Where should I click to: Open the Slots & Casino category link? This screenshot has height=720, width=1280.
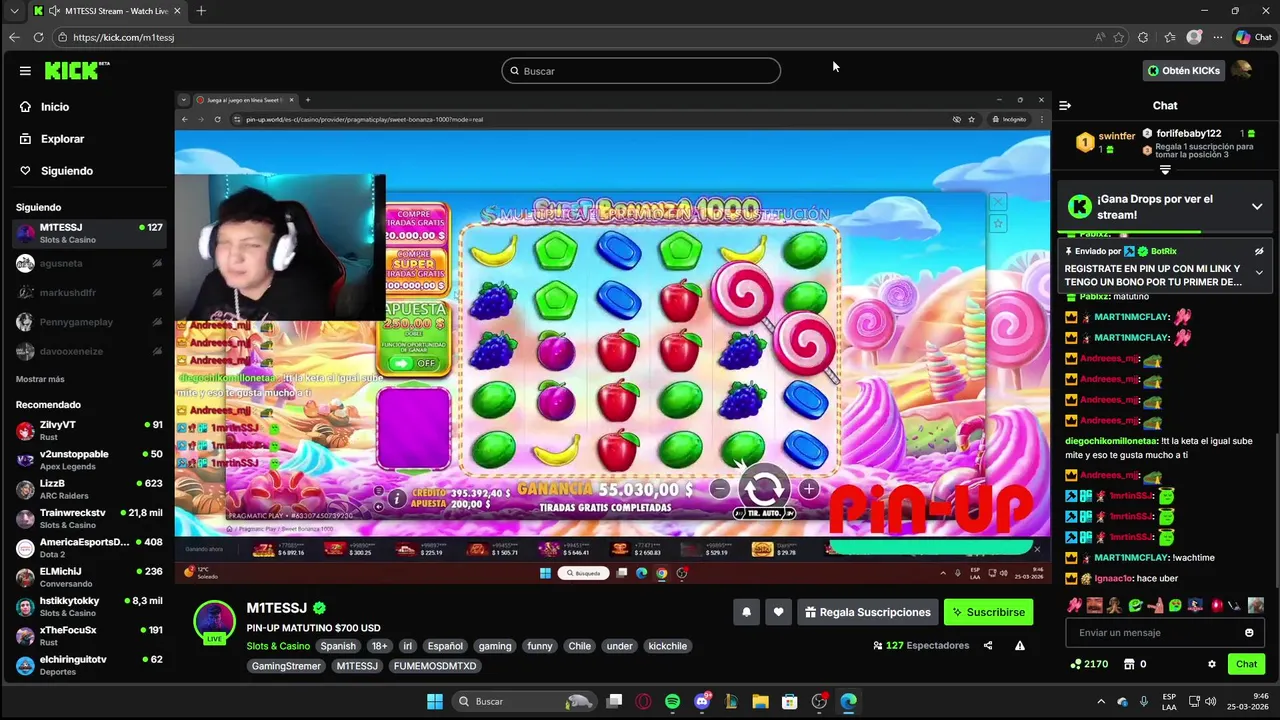click(278, 646)
